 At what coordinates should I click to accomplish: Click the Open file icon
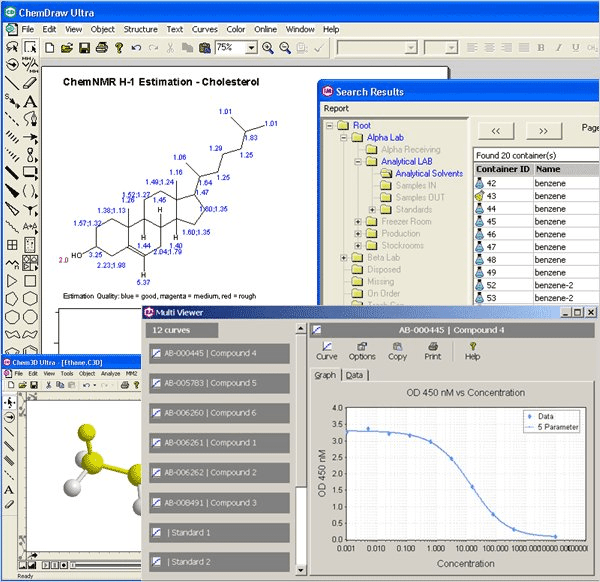pos(67,48)
